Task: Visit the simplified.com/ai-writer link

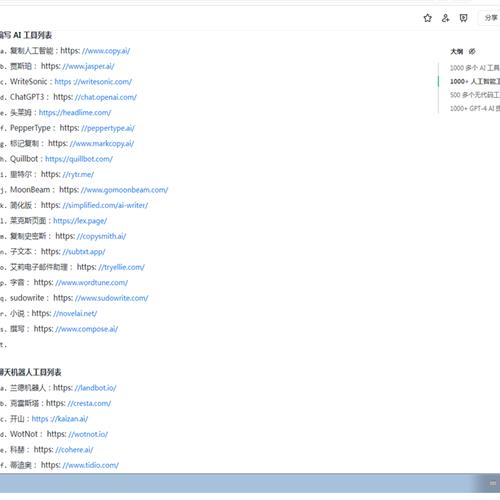Action: point(105,205)
